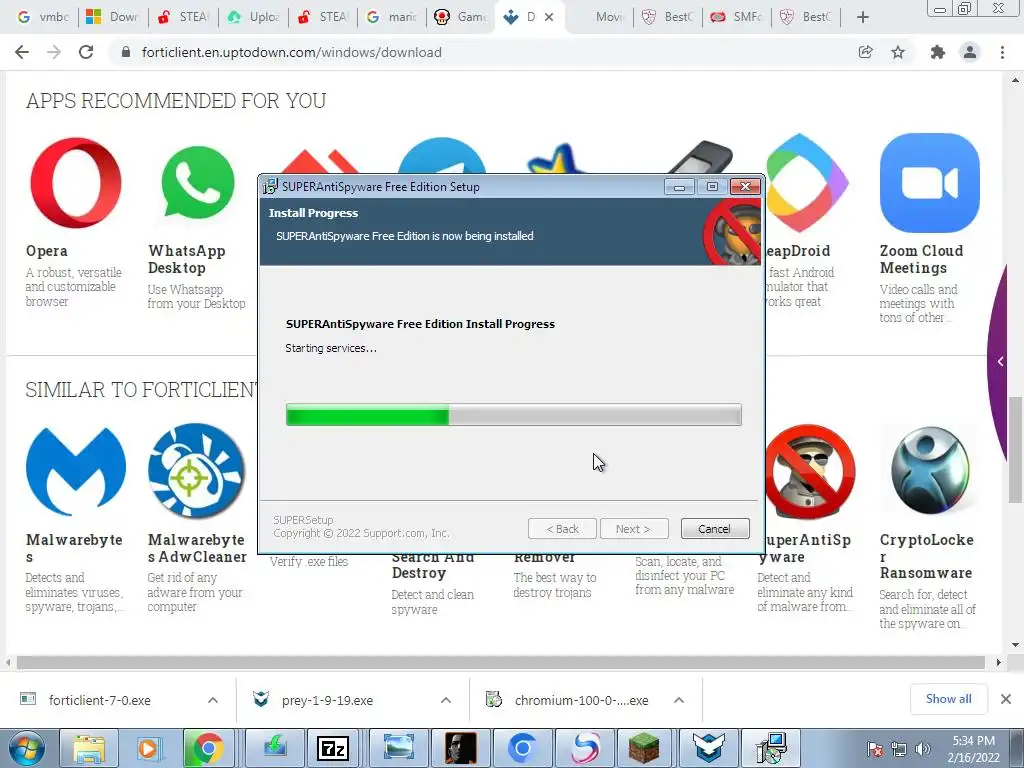Expand the purple side panel arrow
Image resolution: width=1024 pixels, height=768 pixels.
pyautogui.click(x=1000, y=361)
